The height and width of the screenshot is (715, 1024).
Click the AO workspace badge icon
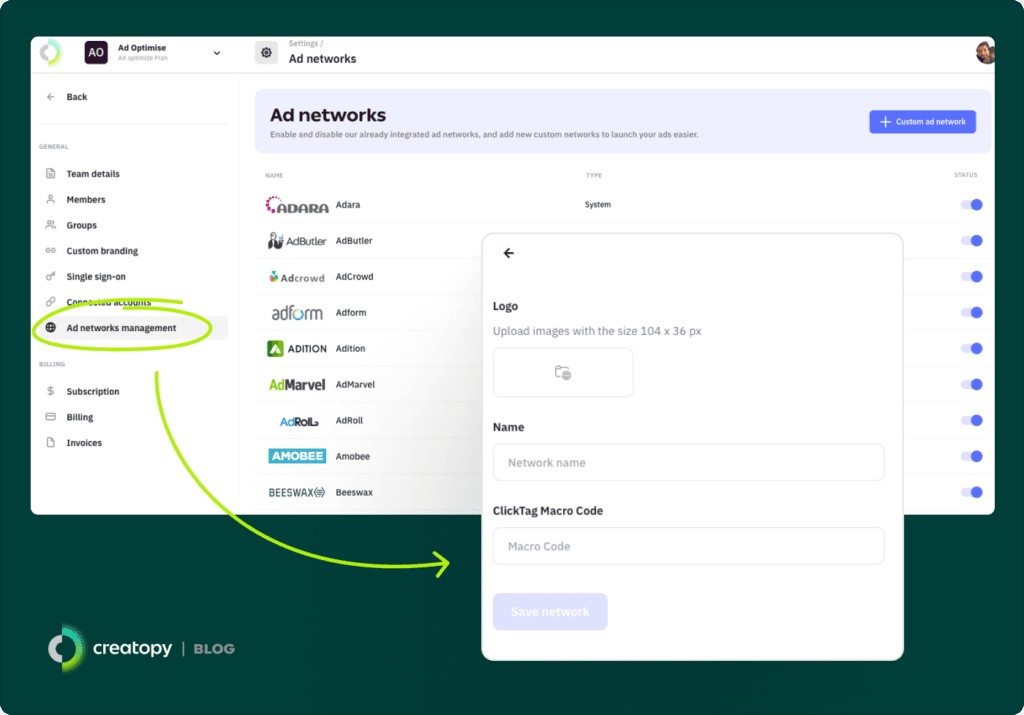pos(96,53)
